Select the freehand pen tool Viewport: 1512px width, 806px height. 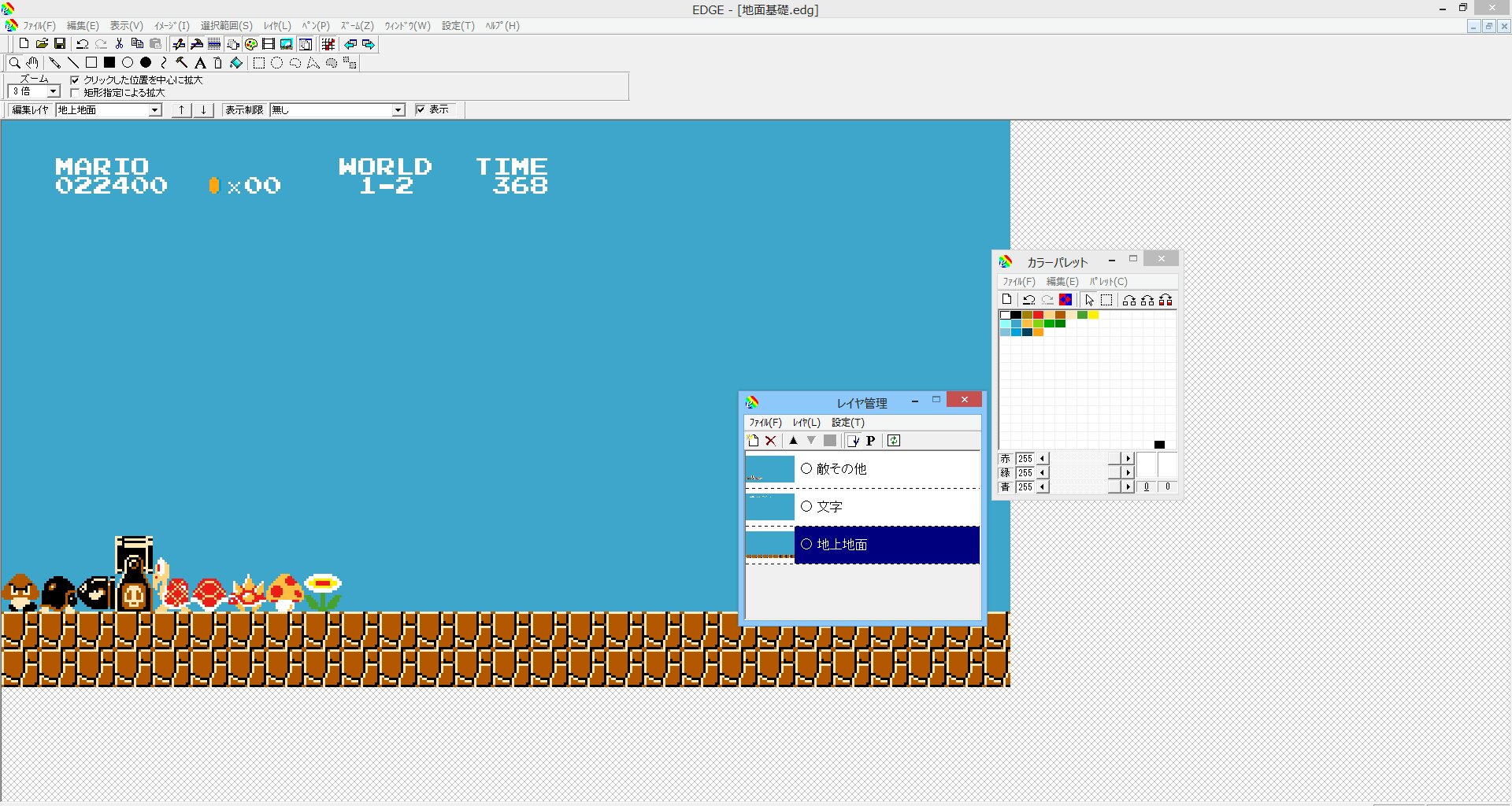click(54, 63)
